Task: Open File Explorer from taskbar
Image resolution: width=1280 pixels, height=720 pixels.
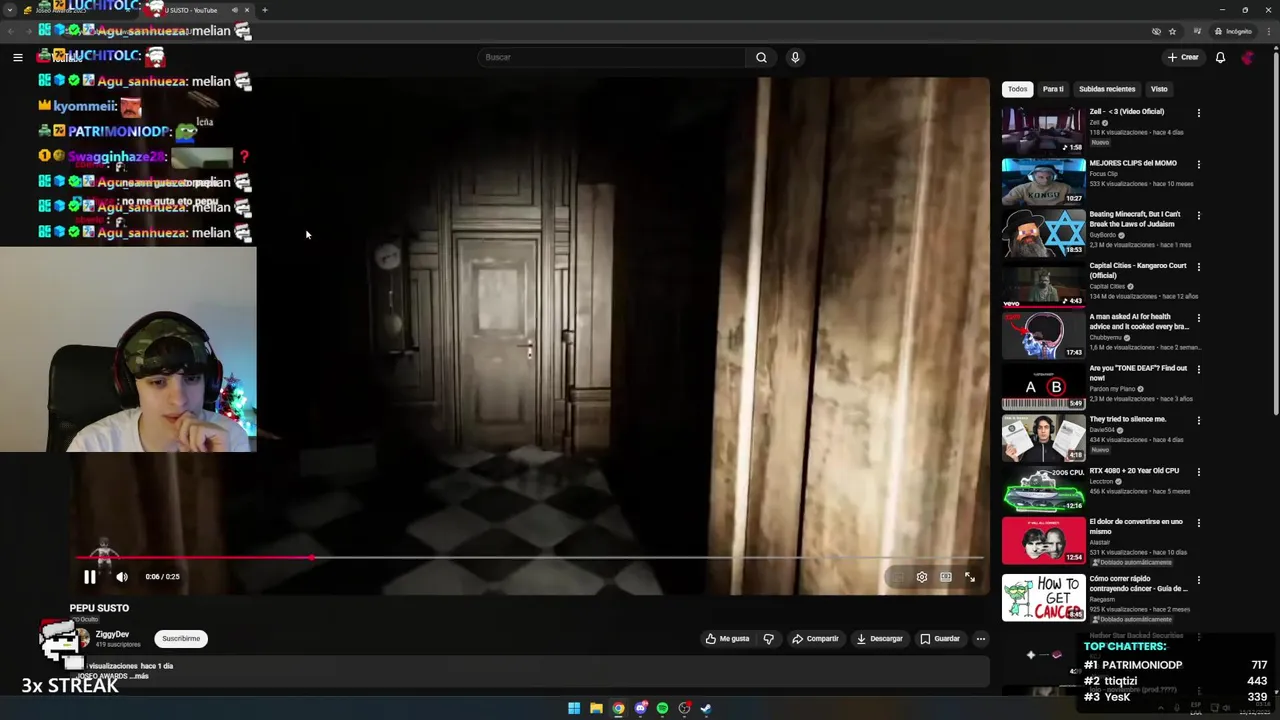Action: coord(596,708)
